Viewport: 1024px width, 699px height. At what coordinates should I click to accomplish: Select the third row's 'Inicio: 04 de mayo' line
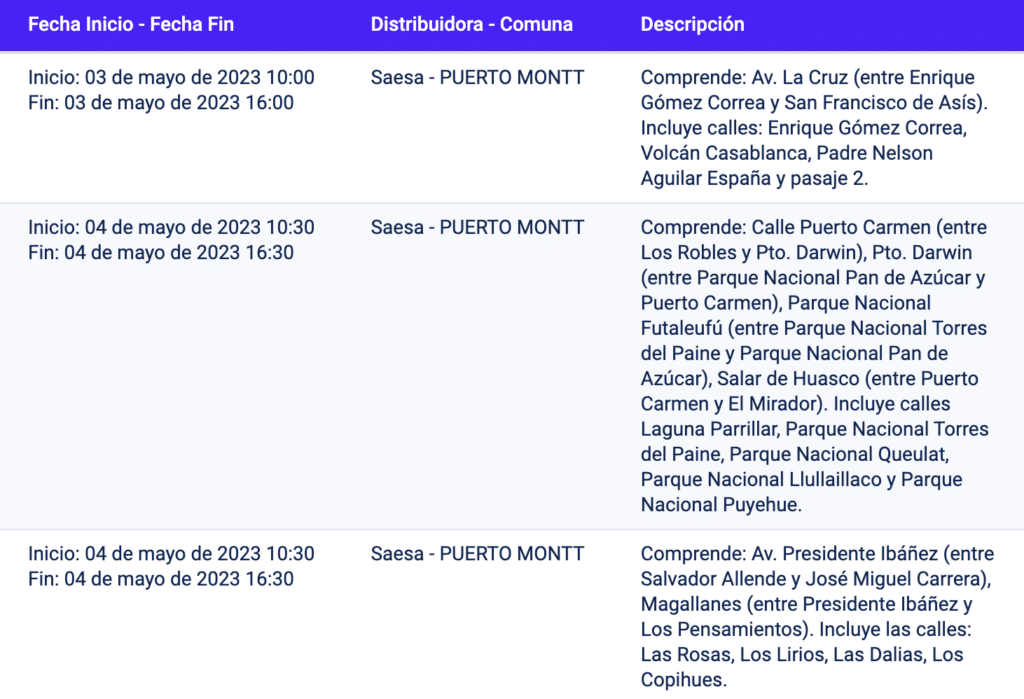[171, 554]
